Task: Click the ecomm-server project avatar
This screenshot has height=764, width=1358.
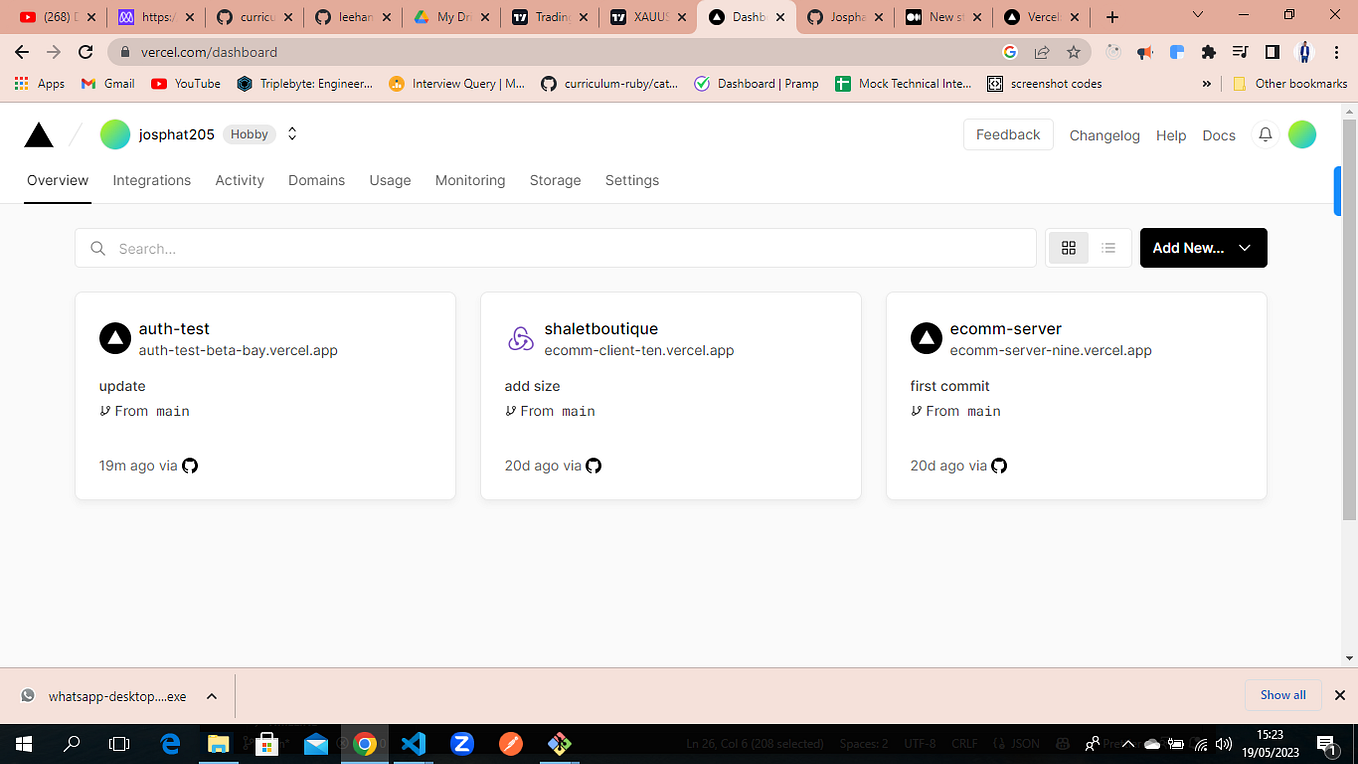Action: tap(926, 338)
